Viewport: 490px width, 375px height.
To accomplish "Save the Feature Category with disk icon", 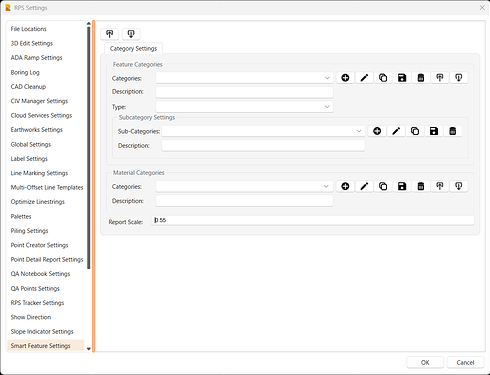I will pos(402,78).
